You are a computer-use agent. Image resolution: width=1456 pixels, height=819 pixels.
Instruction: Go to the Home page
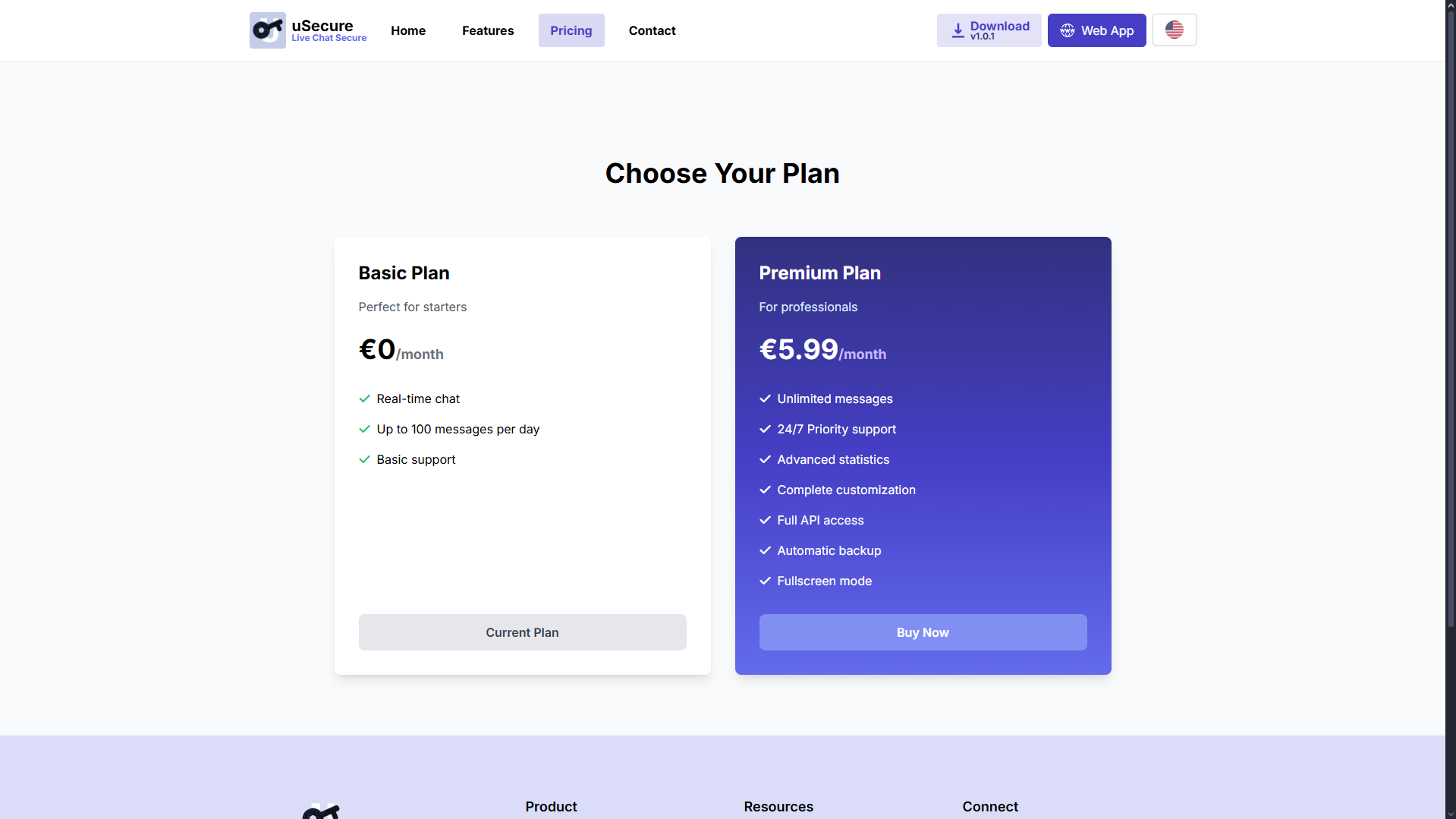pos(408,30)
